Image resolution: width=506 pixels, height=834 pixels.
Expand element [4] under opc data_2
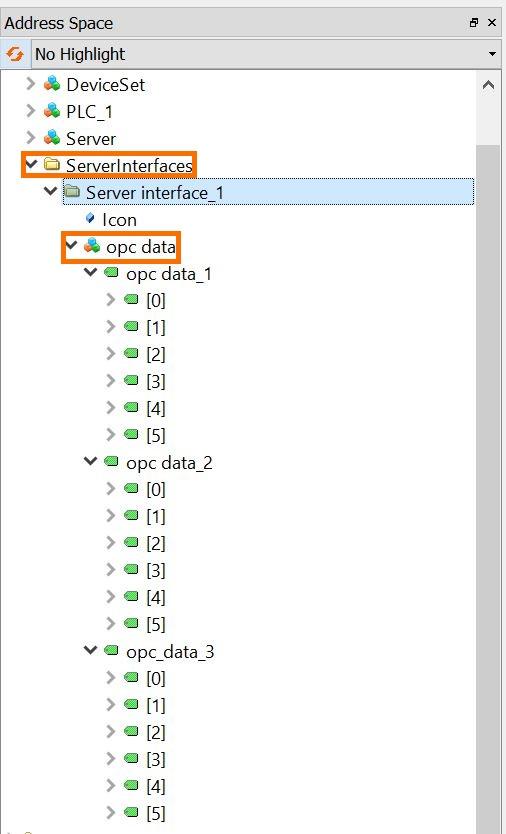pos(111,596)
